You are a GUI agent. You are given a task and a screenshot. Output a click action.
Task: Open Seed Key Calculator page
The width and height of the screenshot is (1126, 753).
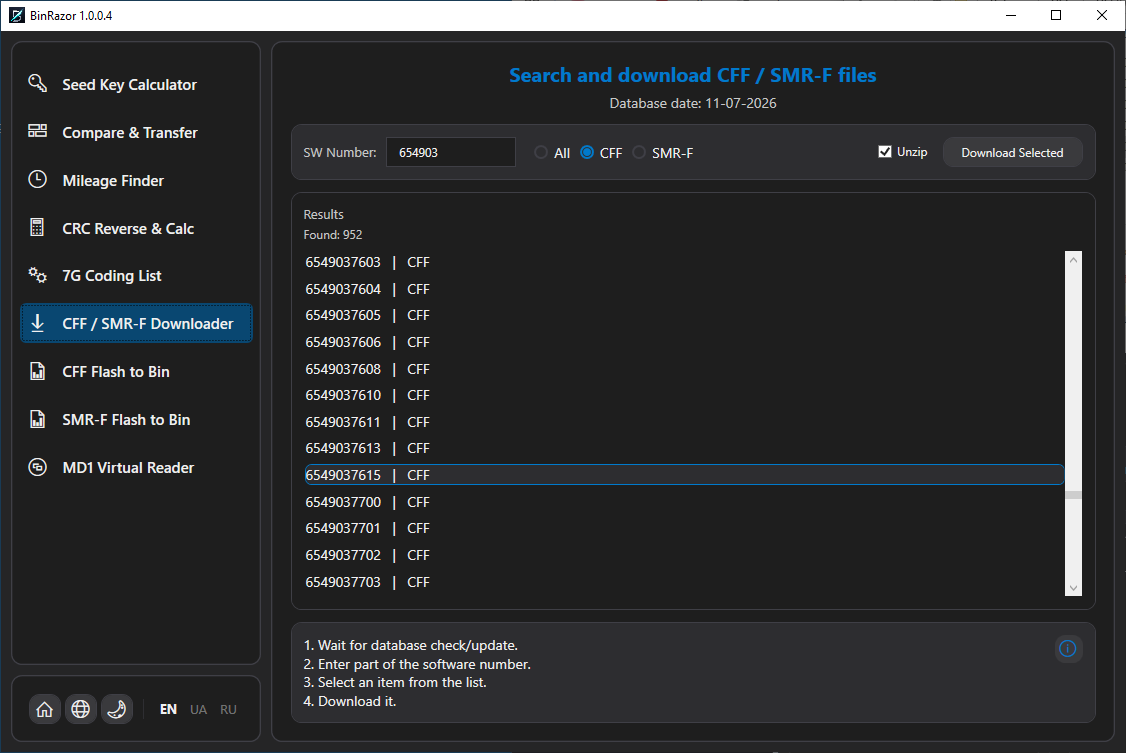point(136,84)
